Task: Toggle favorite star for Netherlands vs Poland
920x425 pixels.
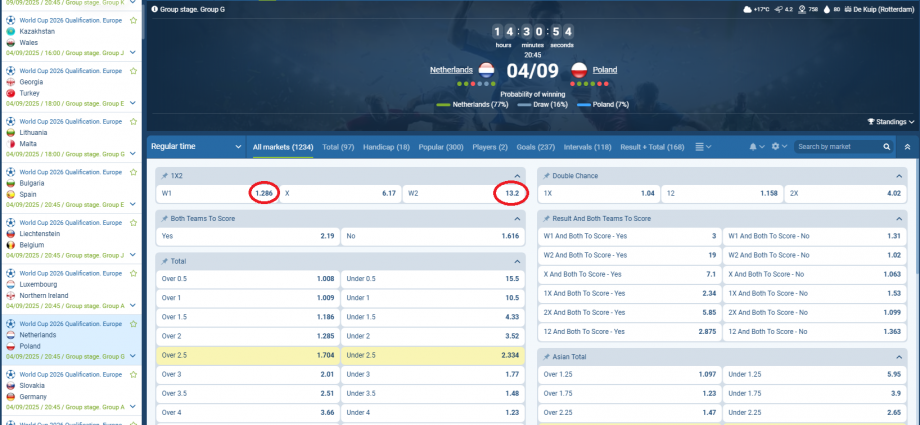Action: [x=133, y=324]
